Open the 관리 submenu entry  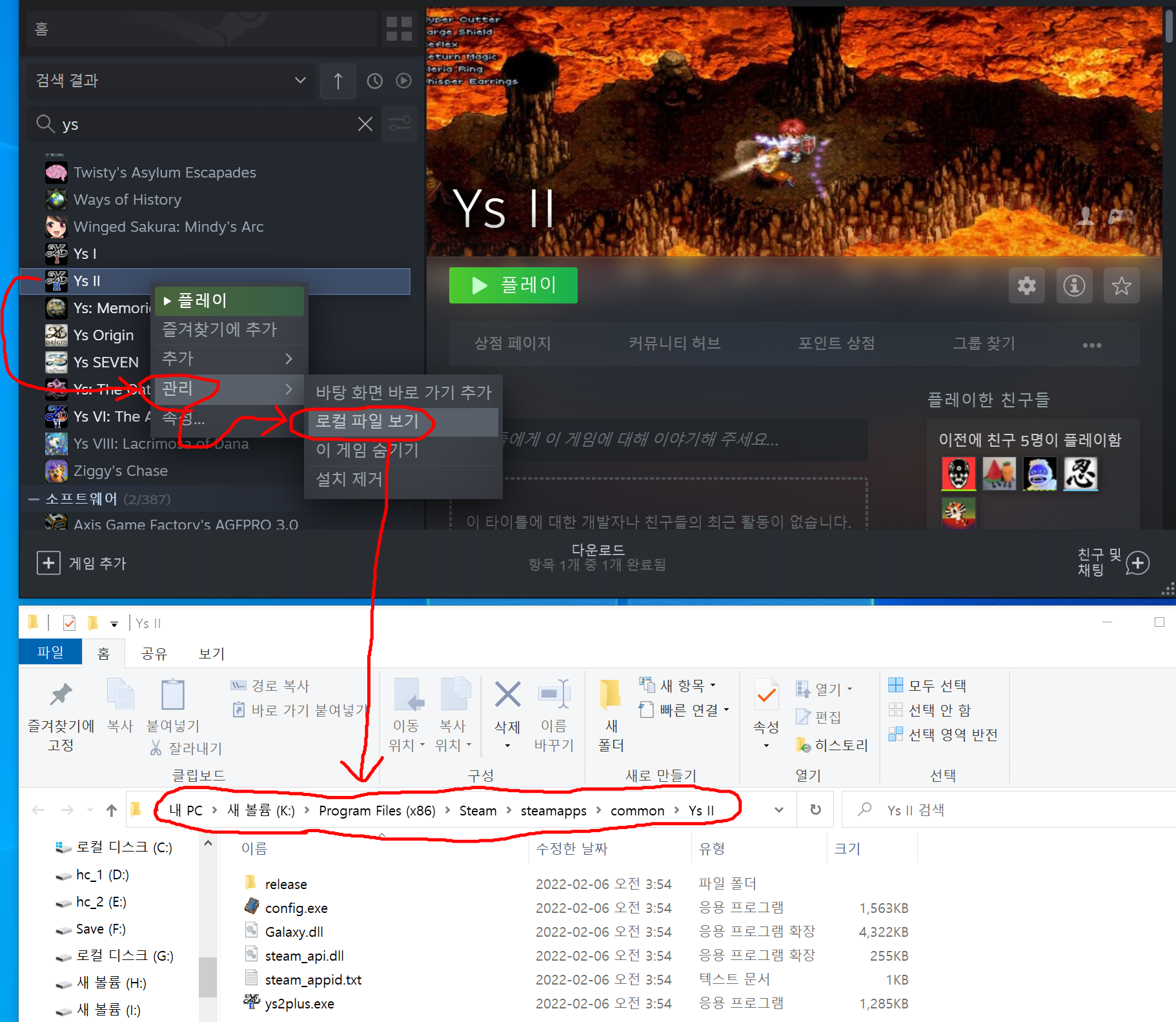point(229,389)
